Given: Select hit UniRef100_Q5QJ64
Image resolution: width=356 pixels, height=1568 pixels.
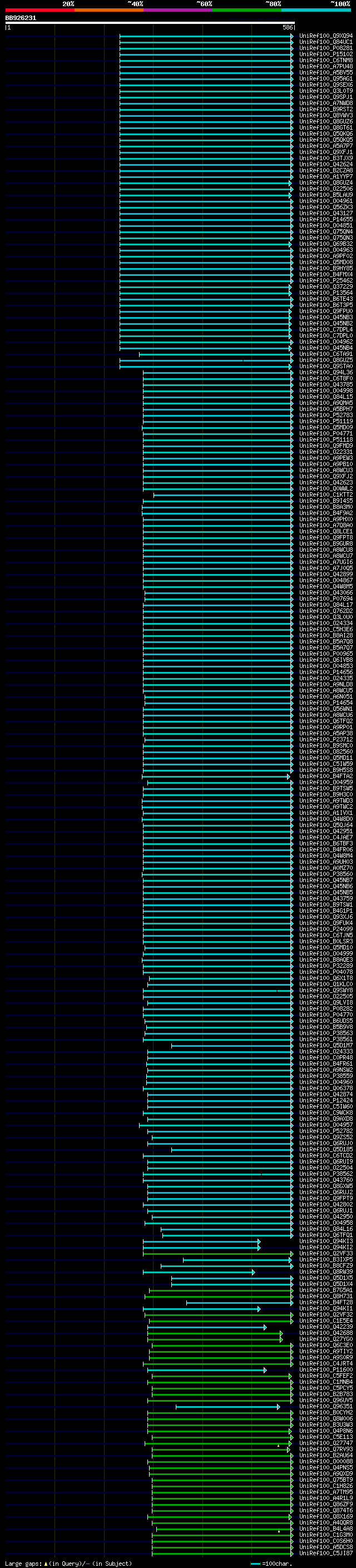Looking at the screenshot, I should click(325, 825).
